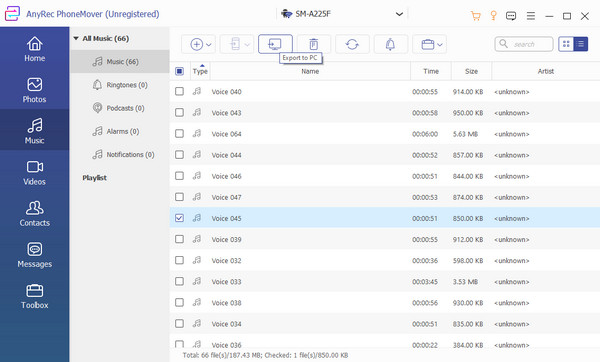Check the Voice 046 checkbox

click(179, 176)
